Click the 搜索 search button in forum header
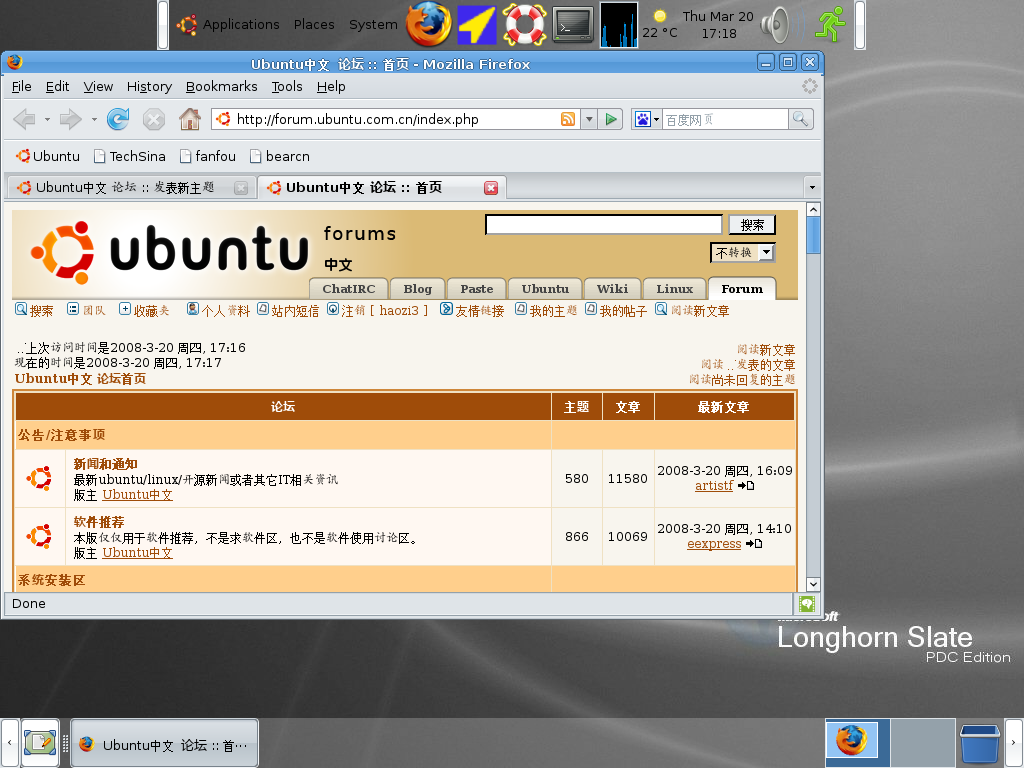The width and height of the screenshot is (1024, 768). click(752, 225)
